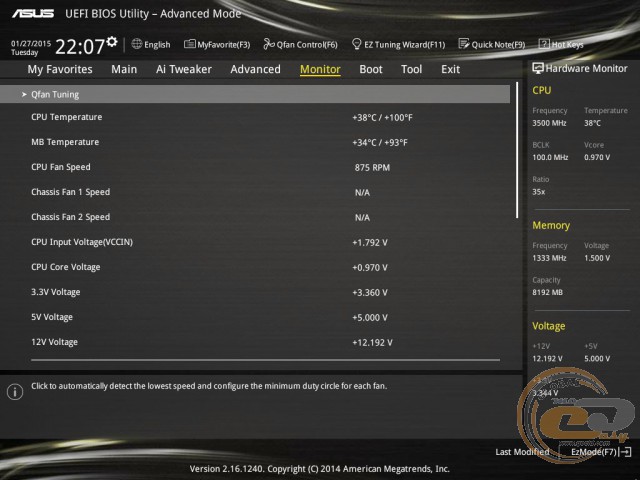Click the globe language icon

click(136, 44)
